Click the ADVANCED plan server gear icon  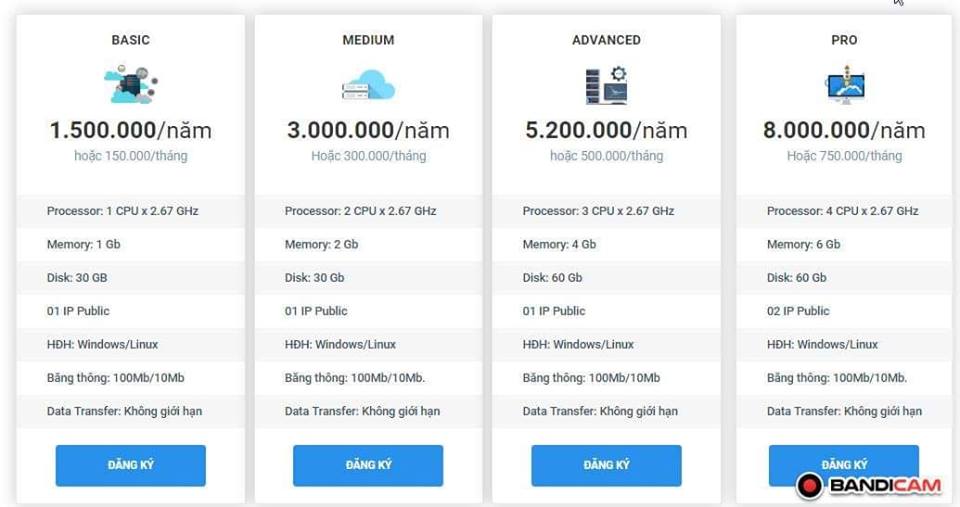pos(606,86)
